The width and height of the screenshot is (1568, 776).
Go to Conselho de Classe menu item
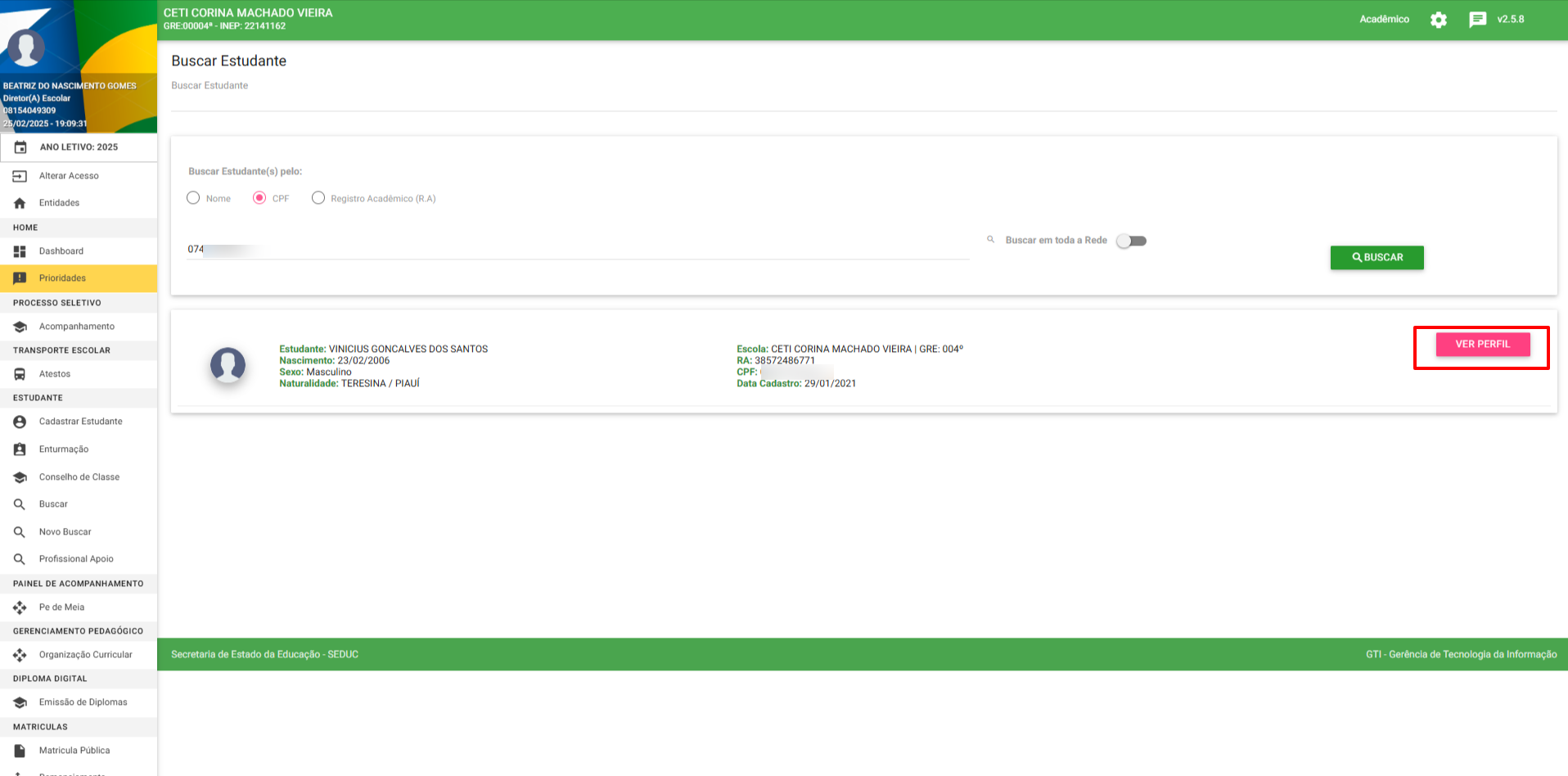tap(79, 477)
